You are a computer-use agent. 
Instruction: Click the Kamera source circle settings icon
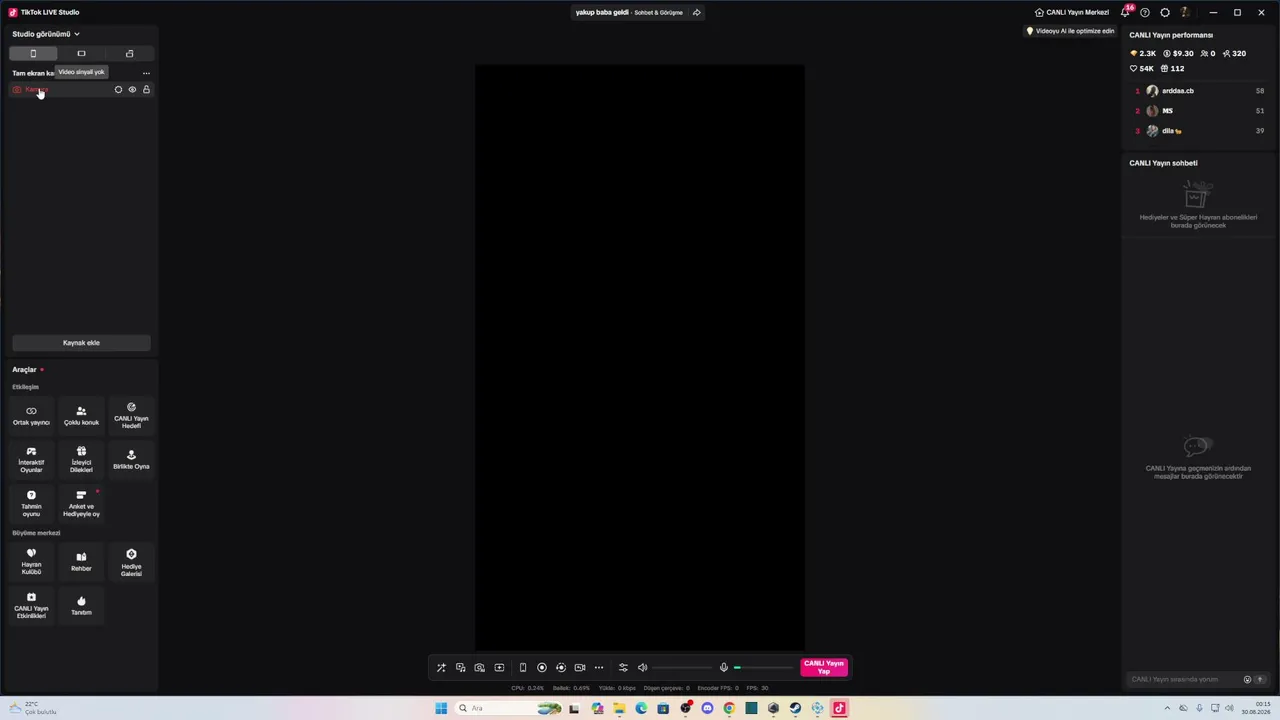[118, 90]
